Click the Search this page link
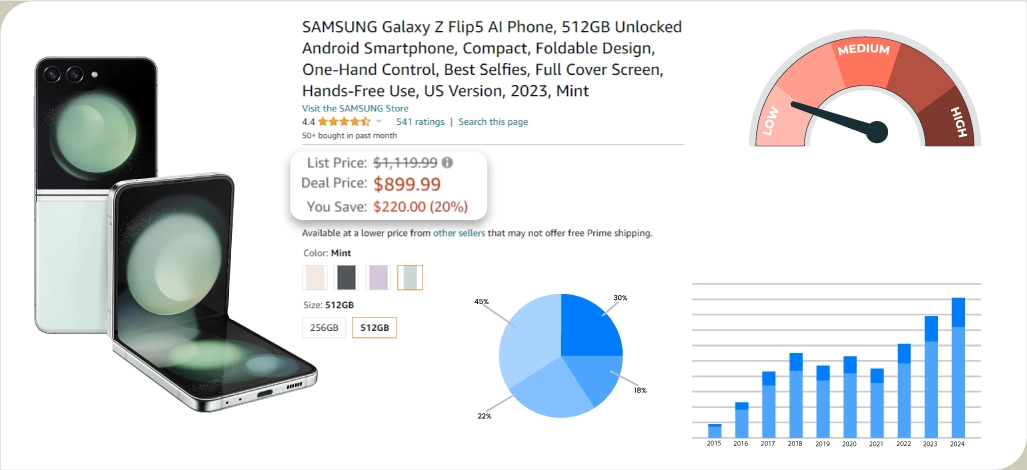Viewport: 1027px width, 470px height. tap(493, 122)
